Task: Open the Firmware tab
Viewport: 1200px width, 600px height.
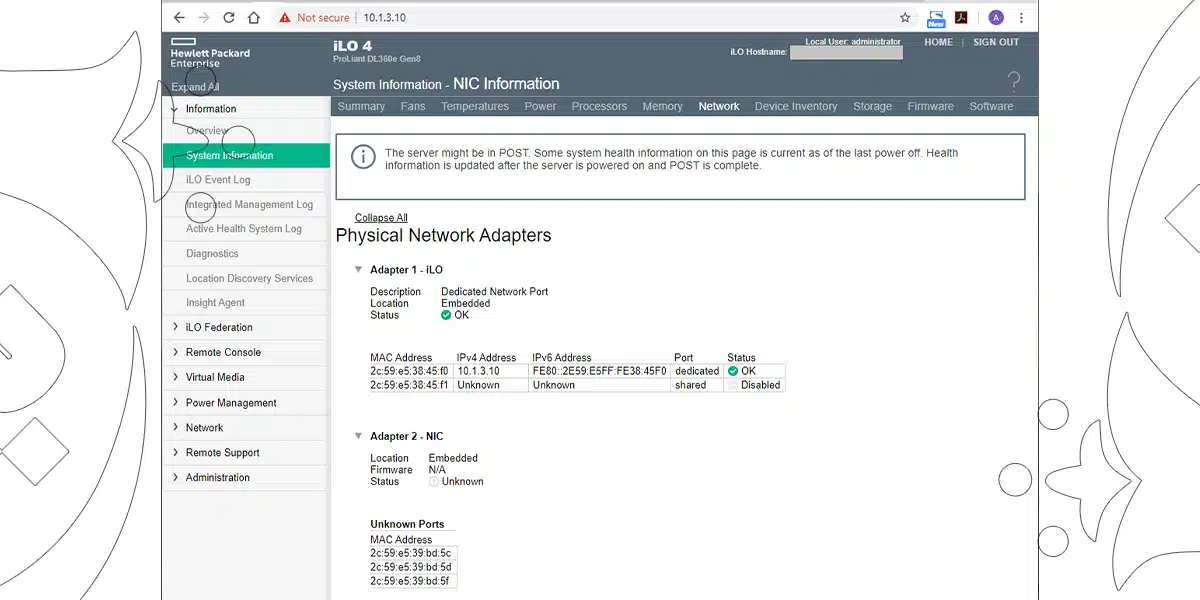Action: pyautogui.click(x=930, y=106)
